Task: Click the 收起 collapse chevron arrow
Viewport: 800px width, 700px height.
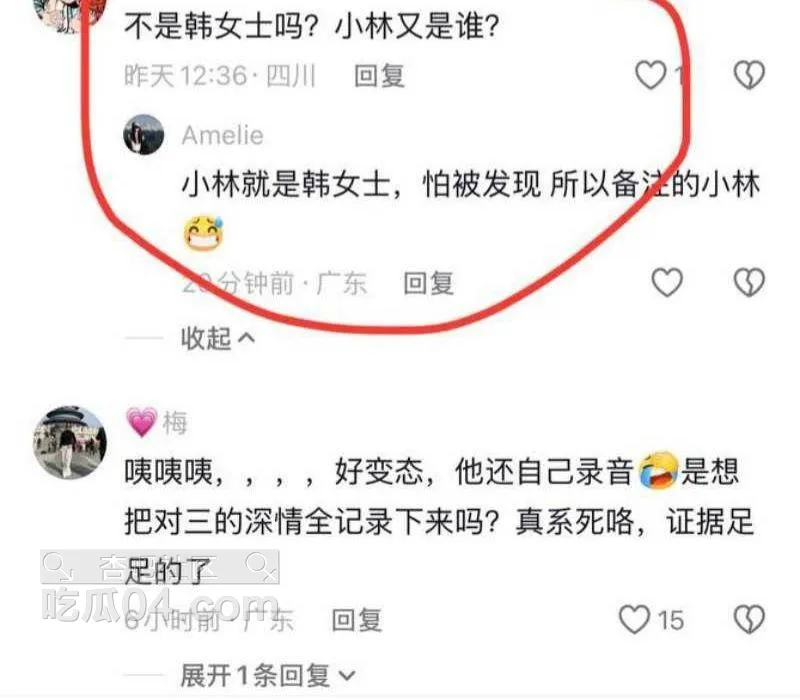Action: pos(246,338)
